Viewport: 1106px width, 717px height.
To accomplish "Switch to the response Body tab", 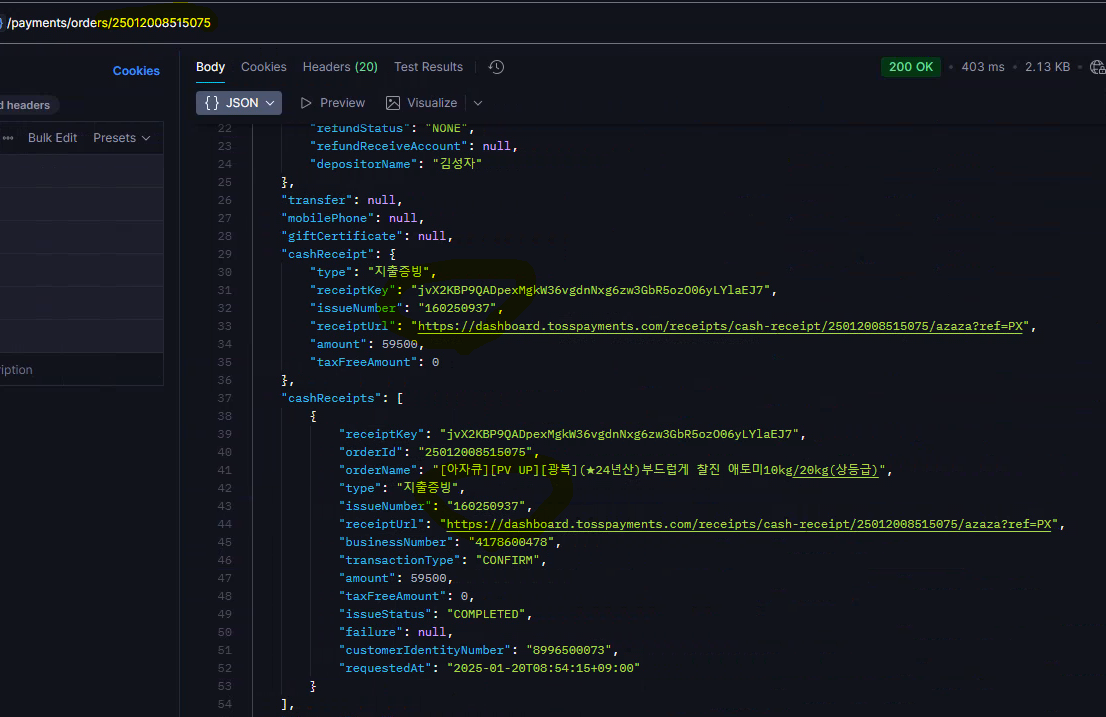I will coord(210,67).
